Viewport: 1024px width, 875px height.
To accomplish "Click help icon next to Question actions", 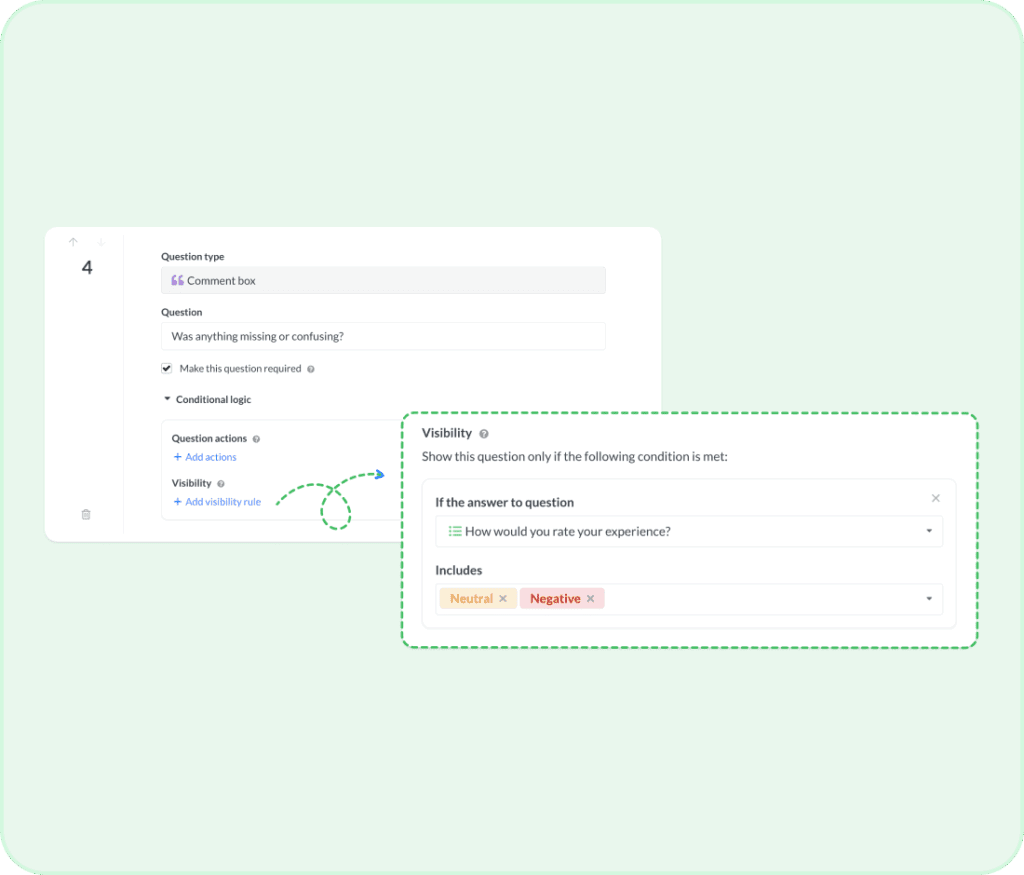I will tap(257, 439).
